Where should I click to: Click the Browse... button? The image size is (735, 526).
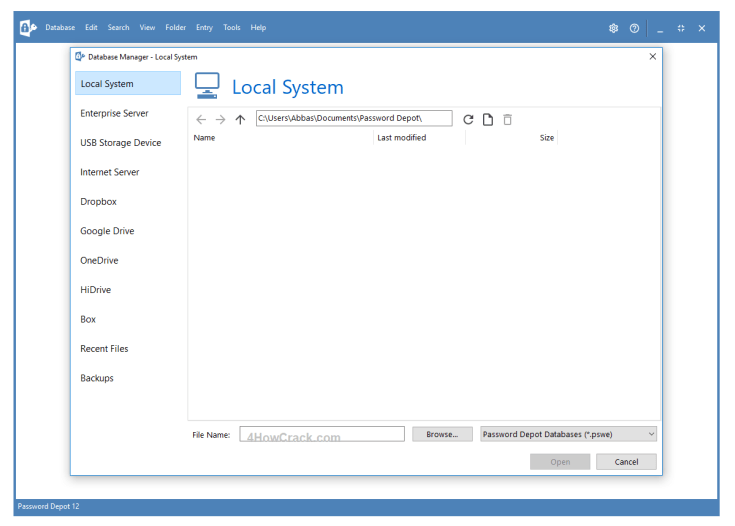coord(442,435)
